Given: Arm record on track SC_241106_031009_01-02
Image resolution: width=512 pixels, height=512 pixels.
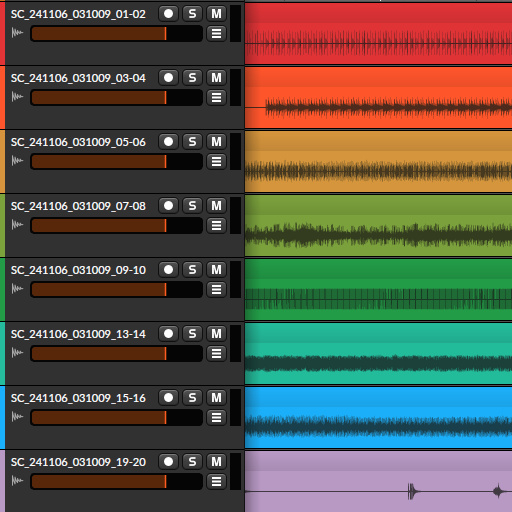Looking at the screenshot, I should [x=168, y=14].
